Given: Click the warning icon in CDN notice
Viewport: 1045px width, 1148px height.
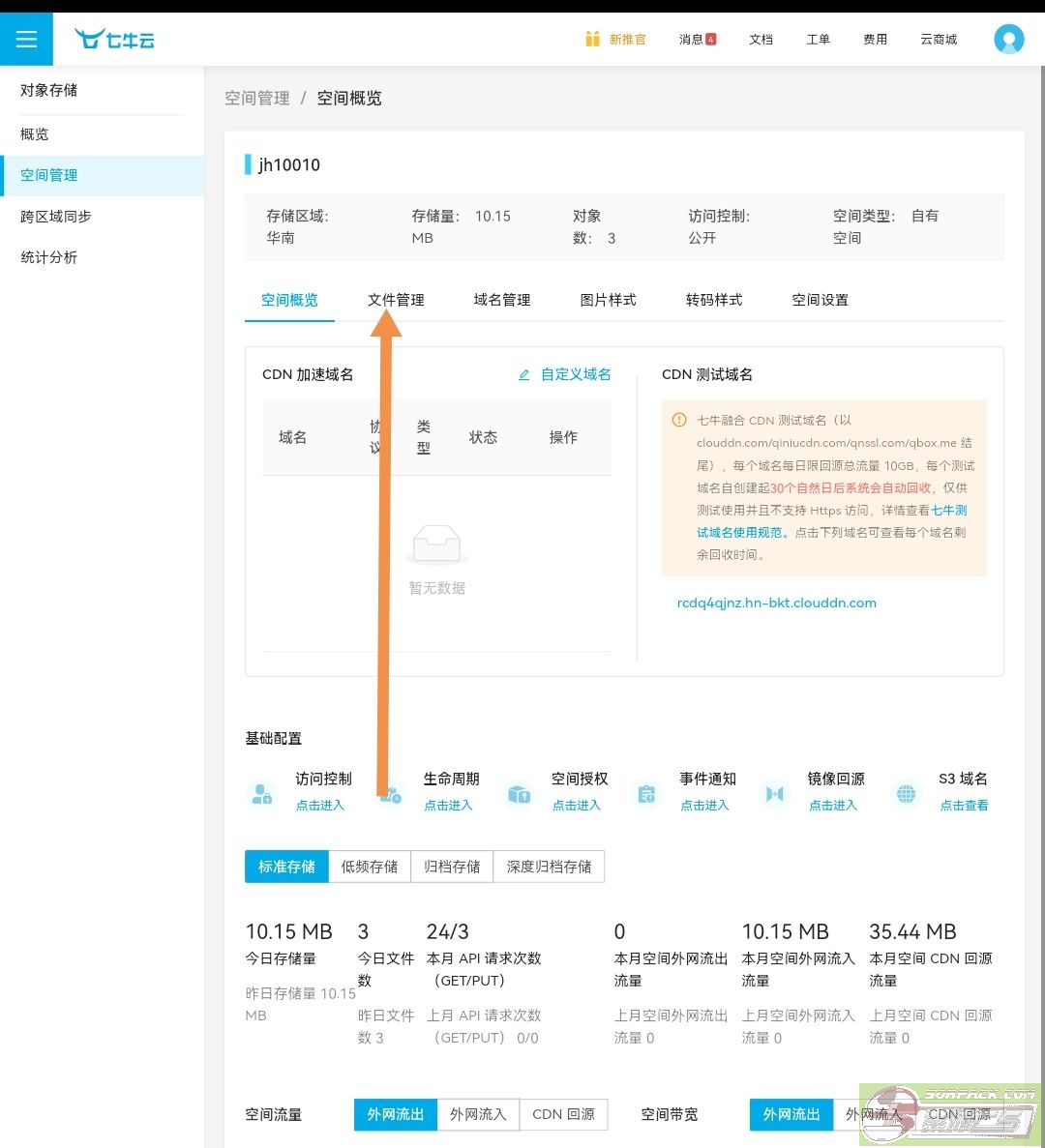Looking at the screenshot, I should coord(679,421).
